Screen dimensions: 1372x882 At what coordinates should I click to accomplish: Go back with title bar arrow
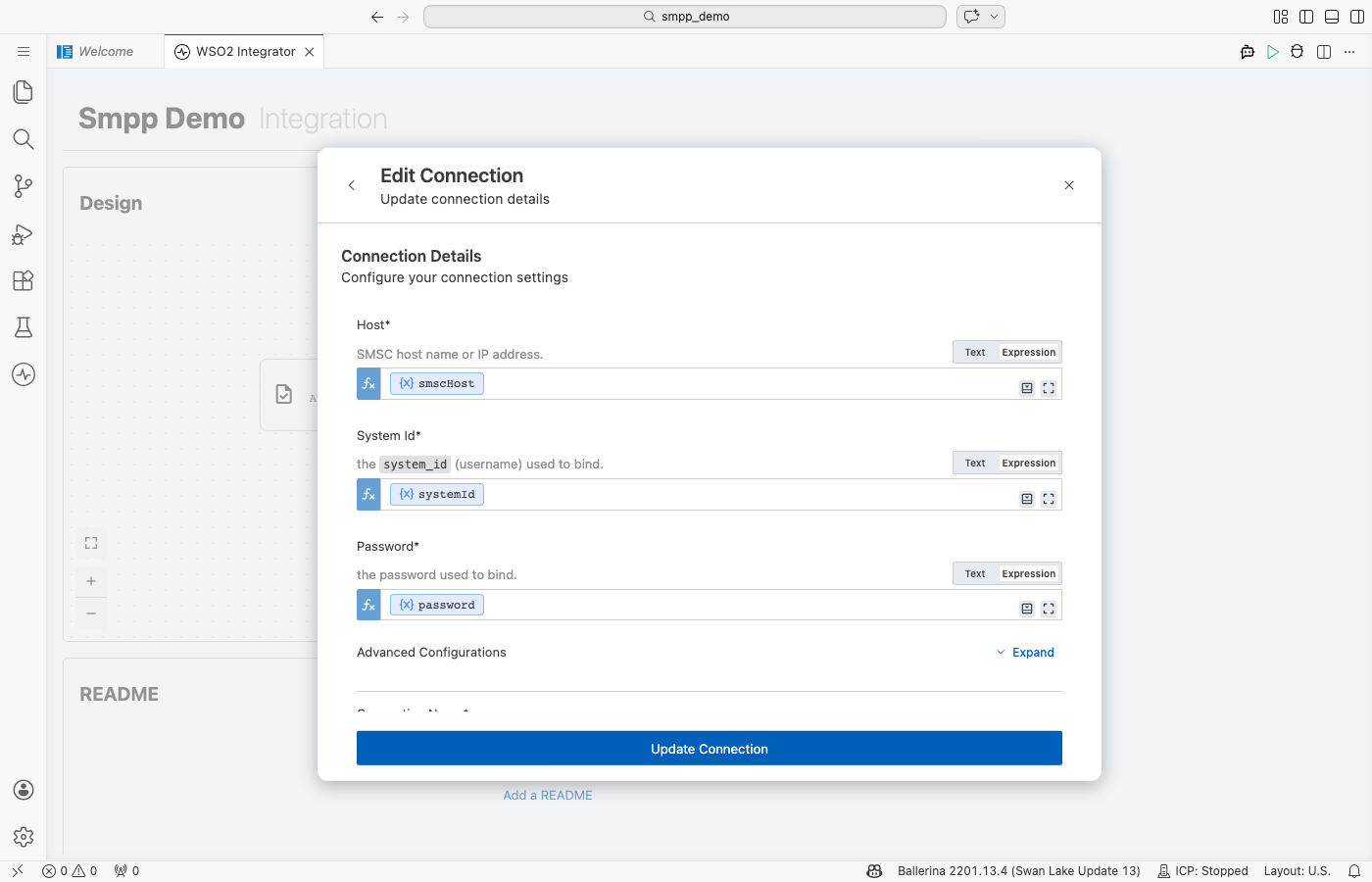point(377,17)
